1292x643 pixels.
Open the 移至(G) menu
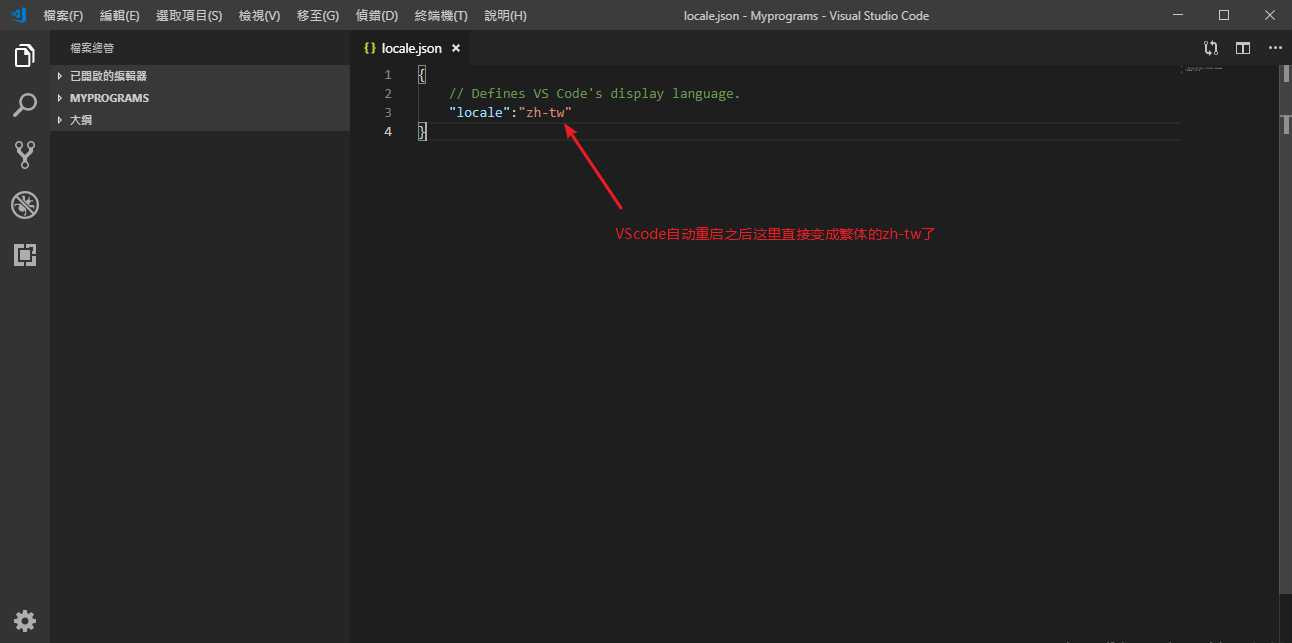[318, 16]
